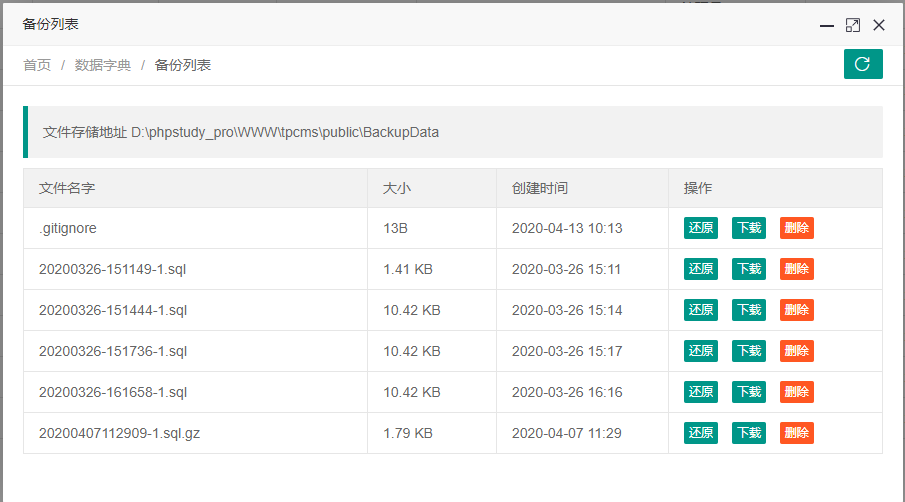
Task: Maximize the 备份列表 dialog window
Action: click(x=853, y=25)
